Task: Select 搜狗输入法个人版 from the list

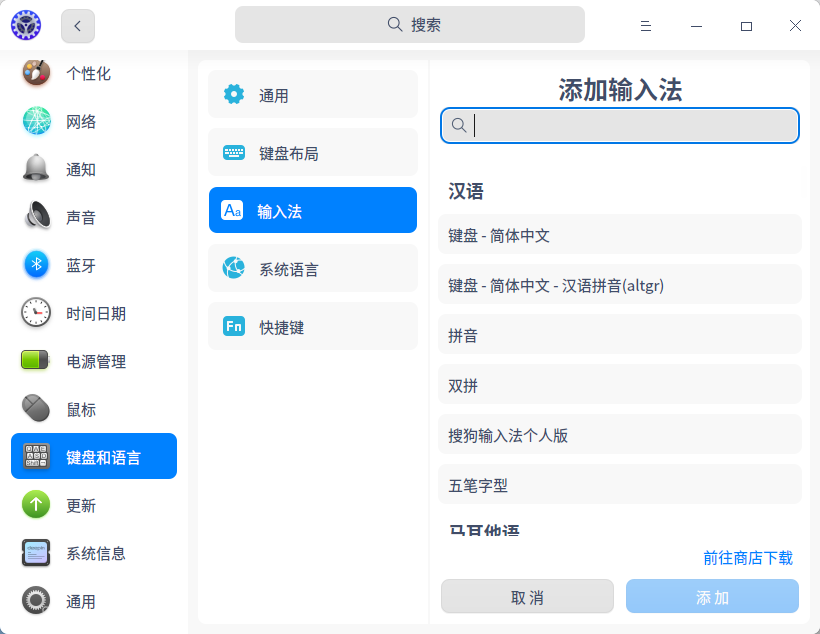Action: [618, 435]
